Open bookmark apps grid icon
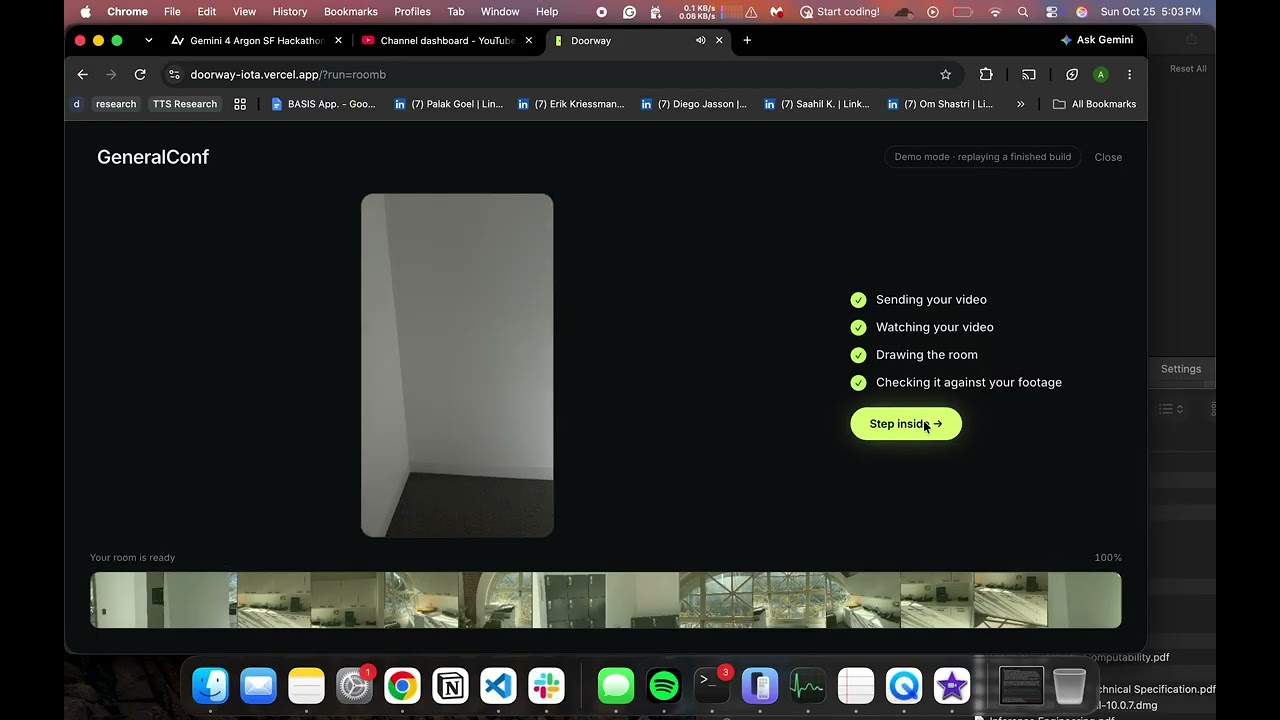Screen dimensions: 1280x720 [240, 104]
